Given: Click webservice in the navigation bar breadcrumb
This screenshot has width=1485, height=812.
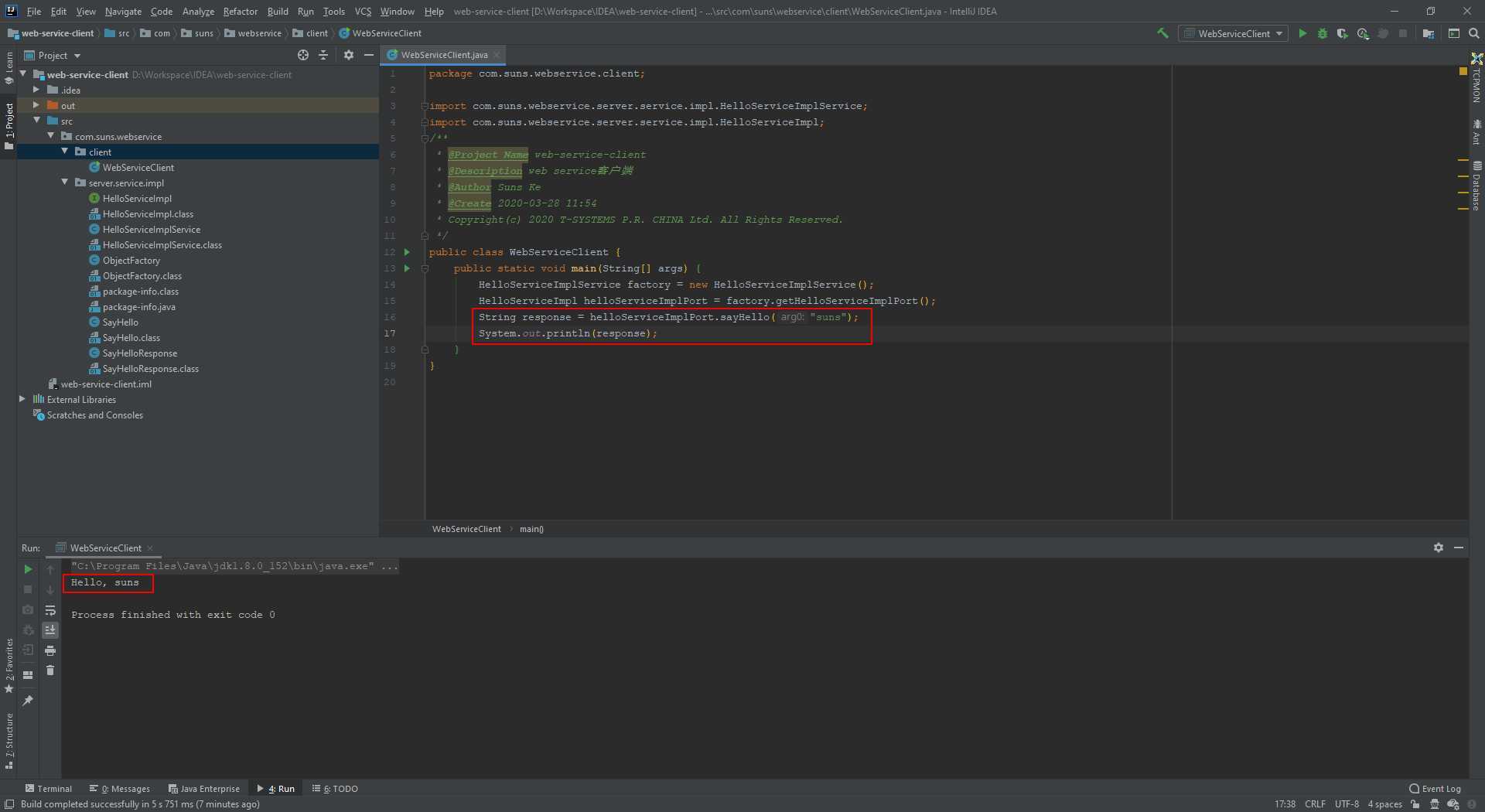Looking at the screenshot, I should coord(260,33).
